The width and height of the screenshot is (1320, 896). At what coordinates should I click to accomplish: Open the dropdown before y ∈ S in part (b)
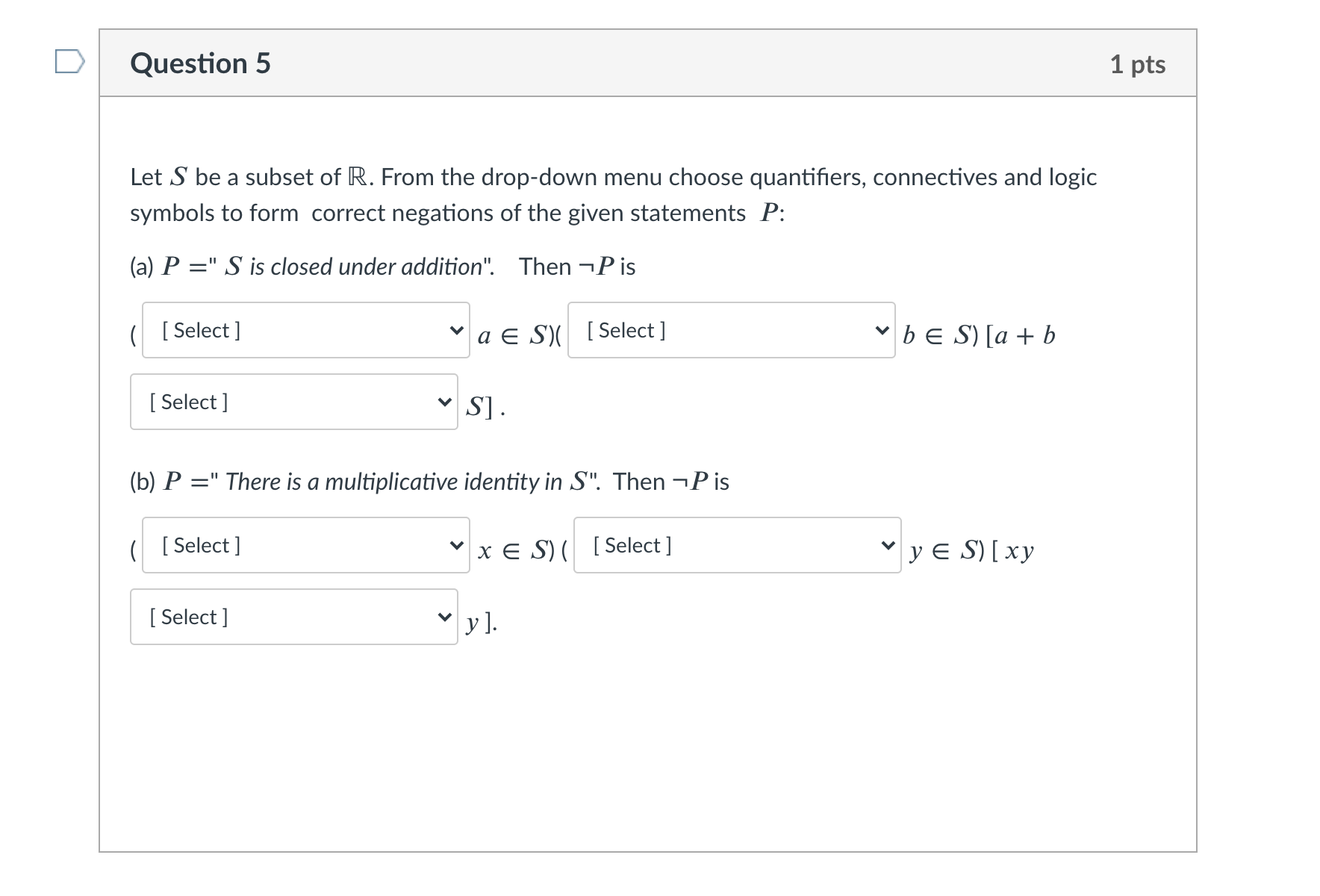[737, 545]
